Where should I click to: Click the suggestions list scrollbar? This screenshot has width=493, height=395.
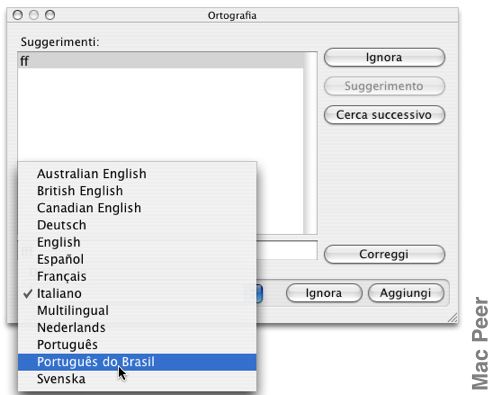pos(310,143)
